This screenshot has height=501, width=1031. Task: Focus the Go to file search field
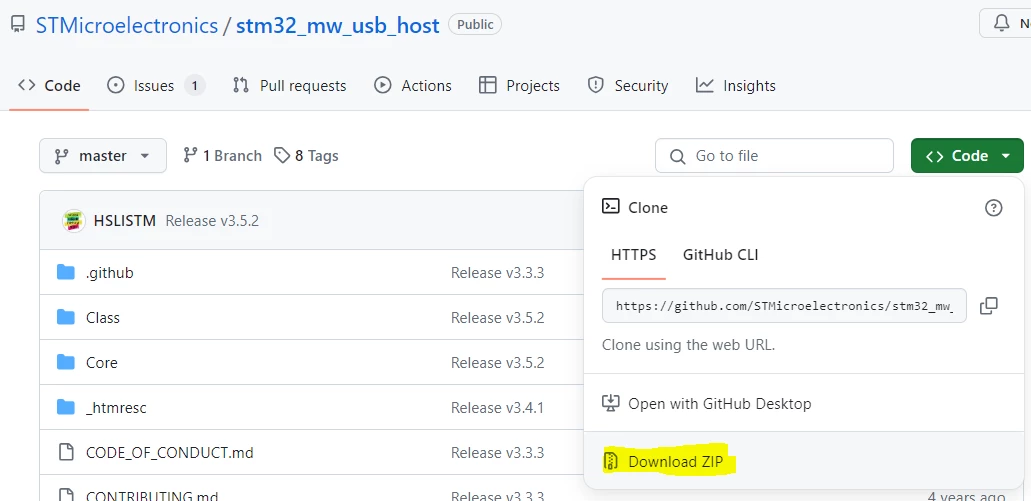[x=774, y=156]
